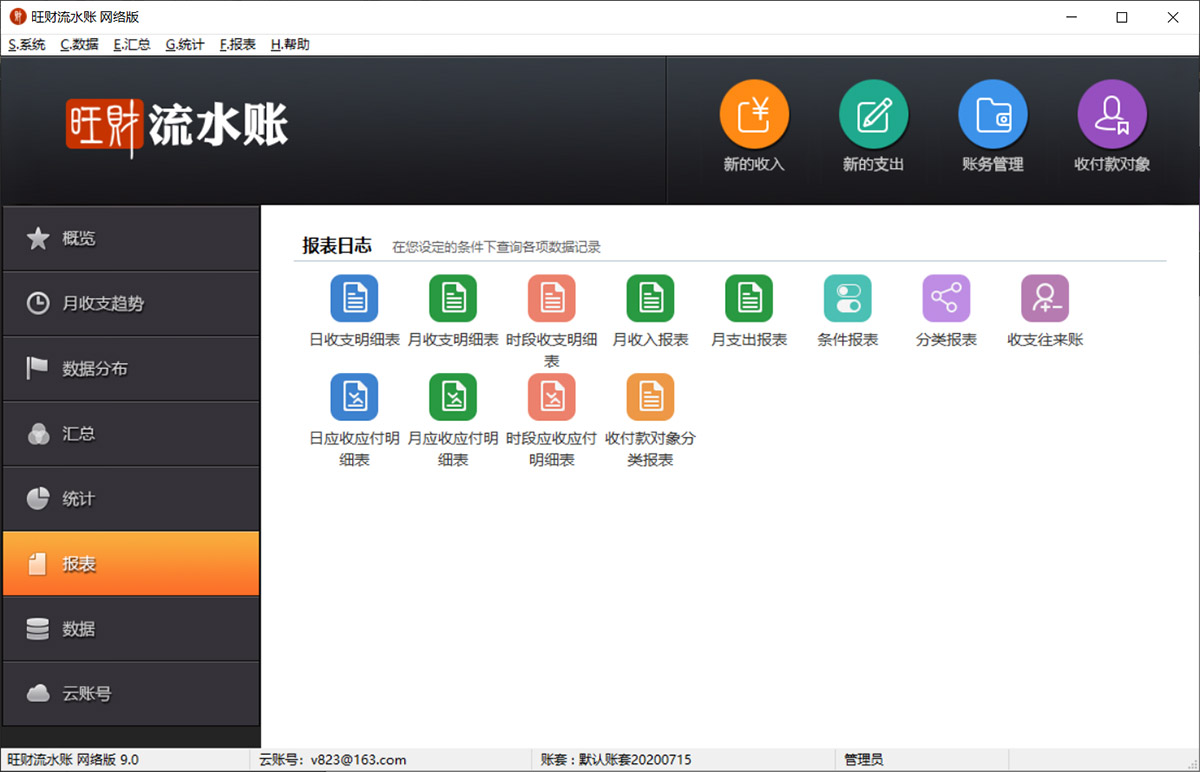1200x772 pixels.
Task: Switch to the 月收支趋势 sidebar tab
Action: click(x=130, y=303)
